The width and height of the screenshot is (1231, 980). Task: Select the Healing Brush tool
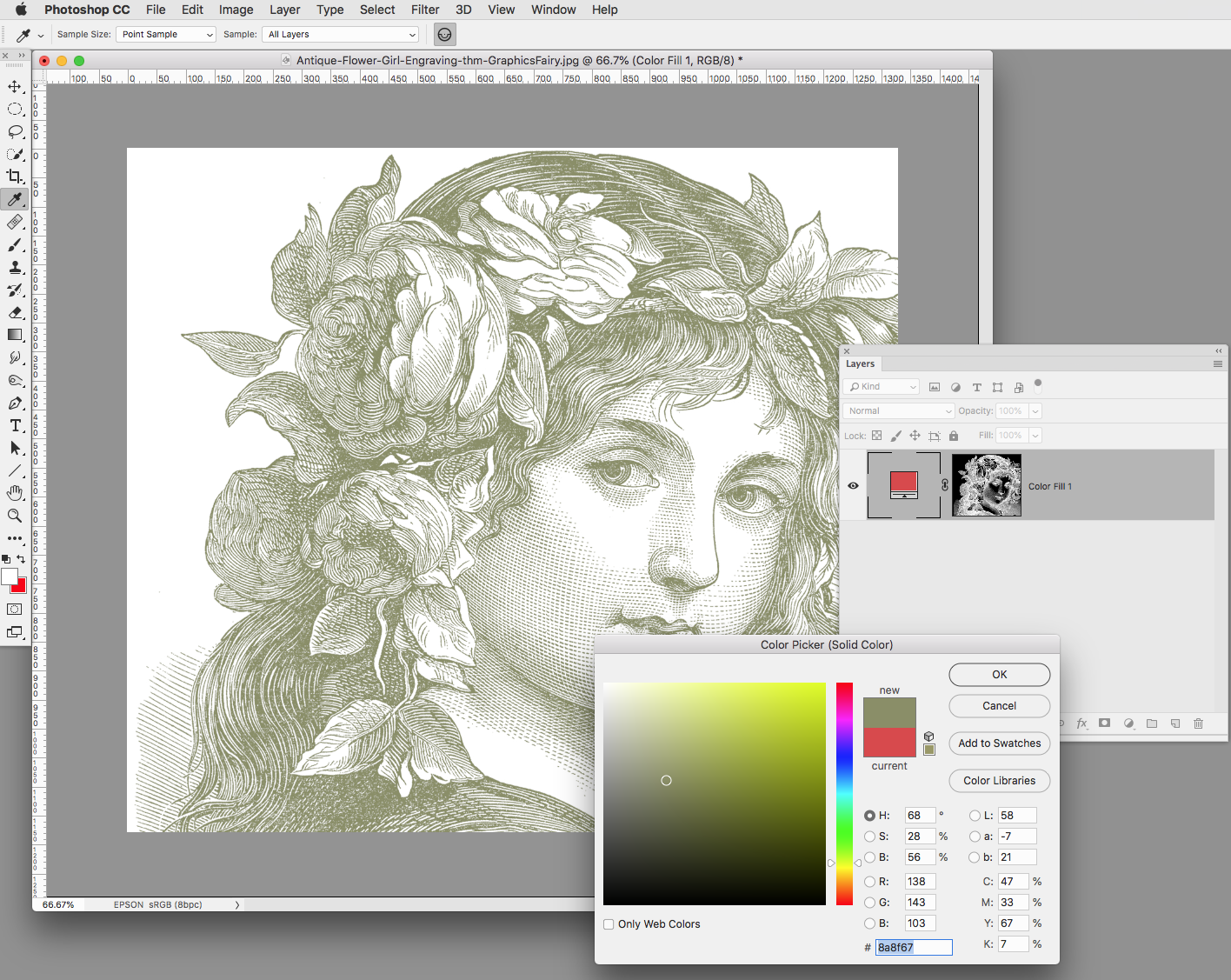click(15, 223)
